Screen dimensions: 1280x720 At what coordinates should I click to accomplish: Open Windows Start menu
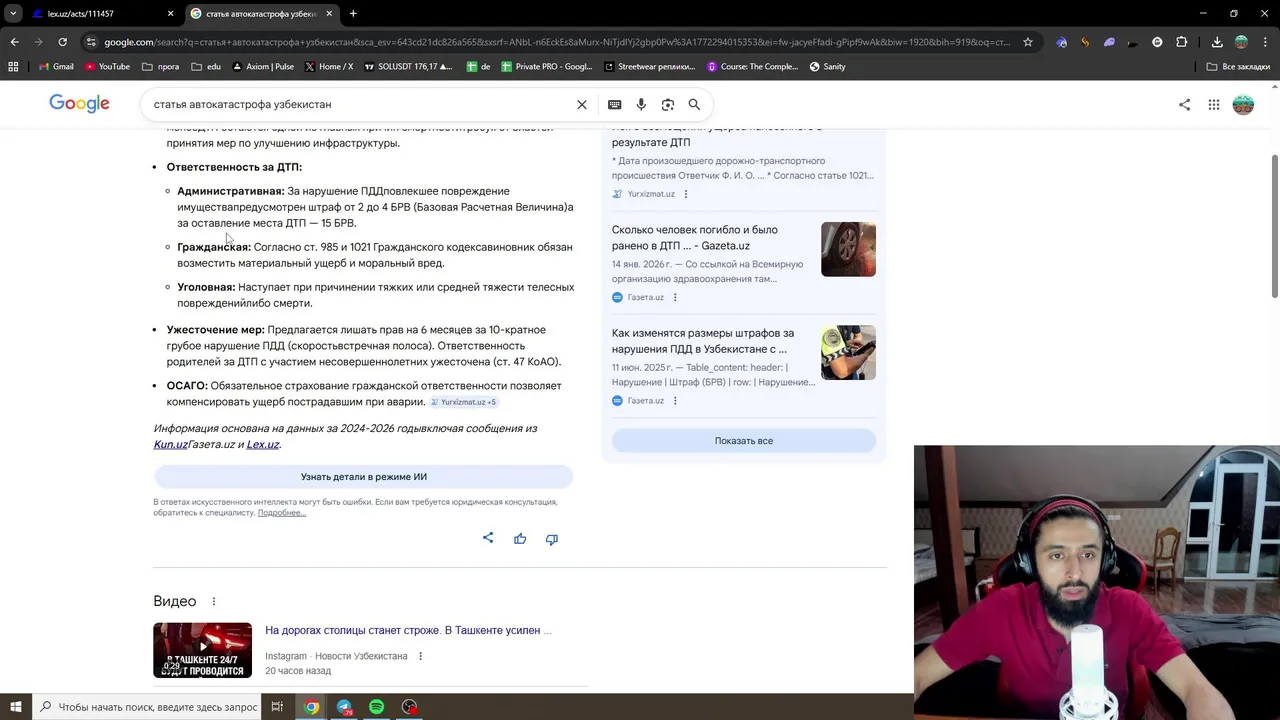15,707
